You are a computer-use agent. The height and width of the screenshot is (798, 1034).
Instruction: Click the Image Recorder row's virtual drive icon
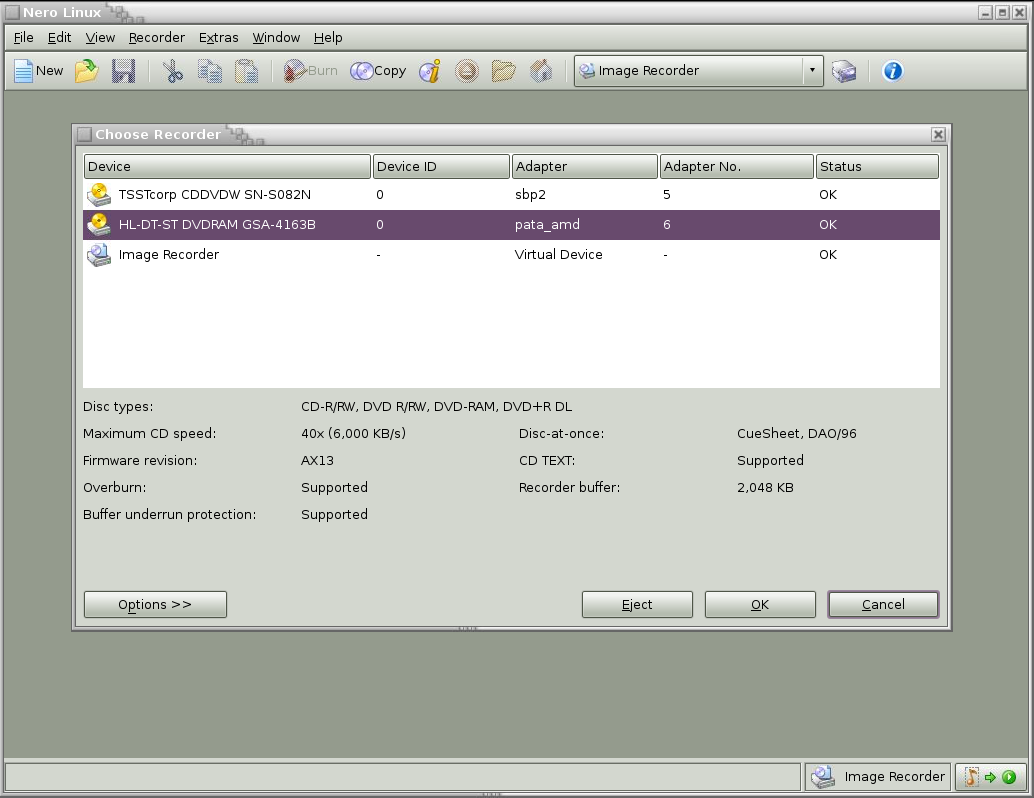tap(99, 255)
